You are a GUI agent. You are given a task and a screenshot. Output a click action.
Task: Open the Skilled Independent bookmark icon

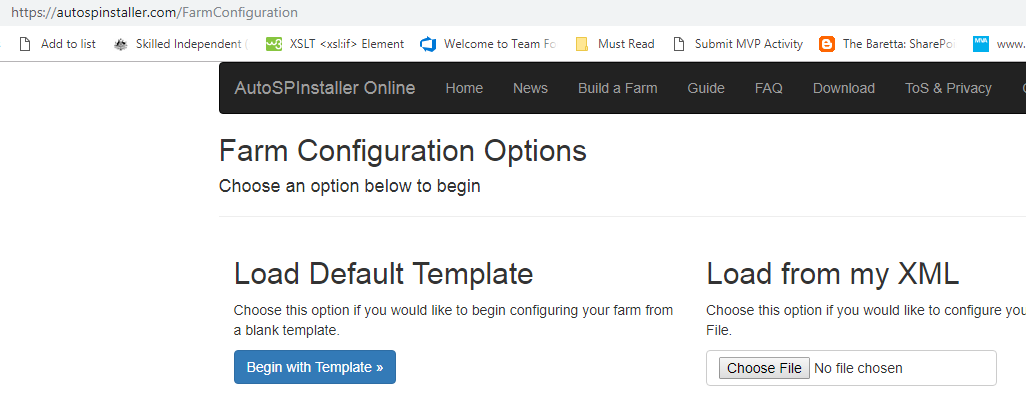click(x=120, y=44)
